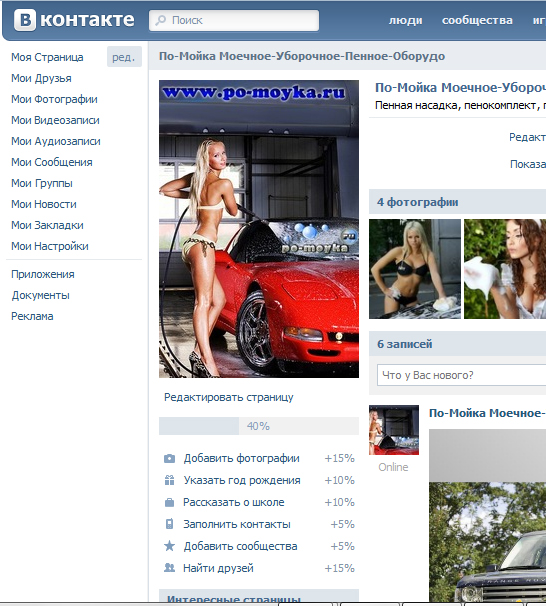The height and width of the screenshot is (606, 546).
Task: Click the camera icon beside Добавить фотографии
Action: click(169, 458)
